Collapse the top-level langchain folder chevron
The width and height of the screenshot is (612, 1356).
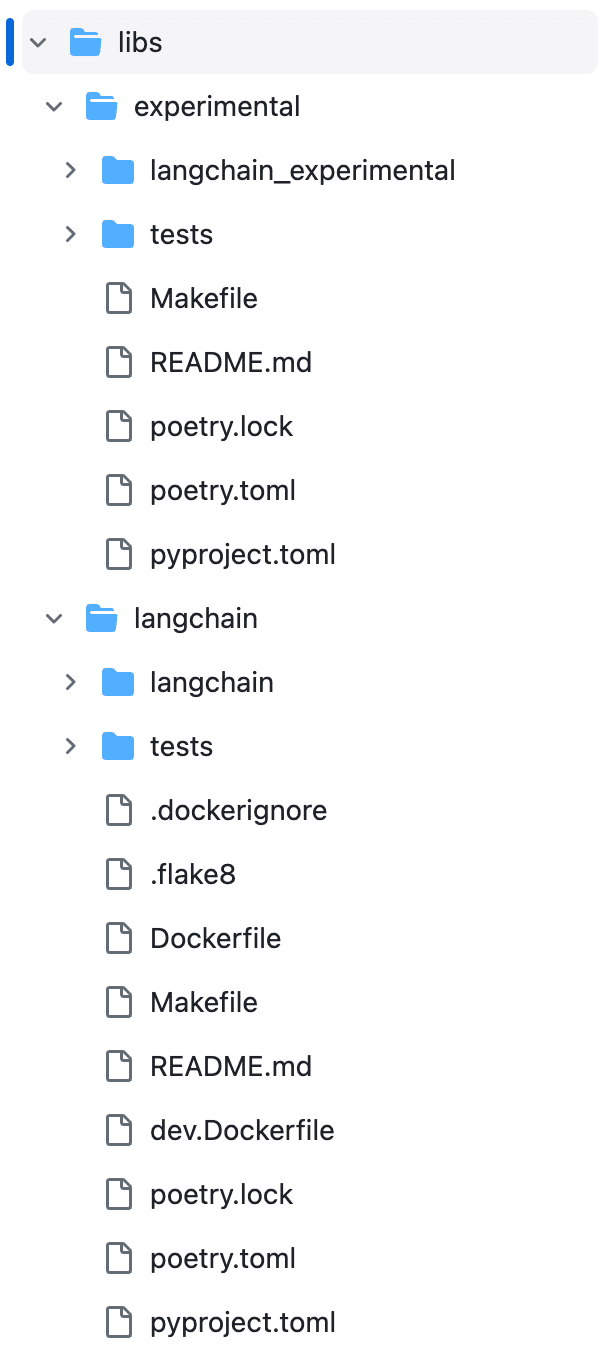(54, 618)
